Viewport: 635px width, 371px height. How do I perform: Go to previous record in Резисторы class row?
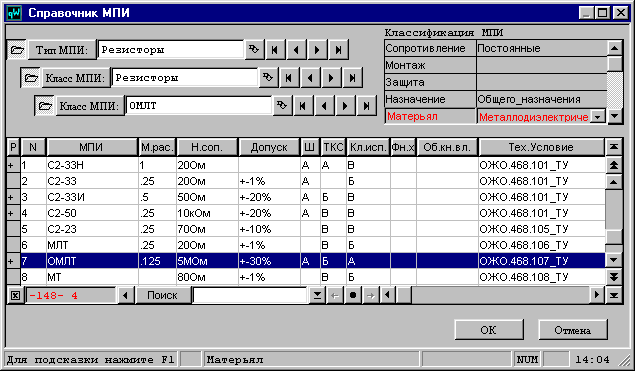point(310,78)
